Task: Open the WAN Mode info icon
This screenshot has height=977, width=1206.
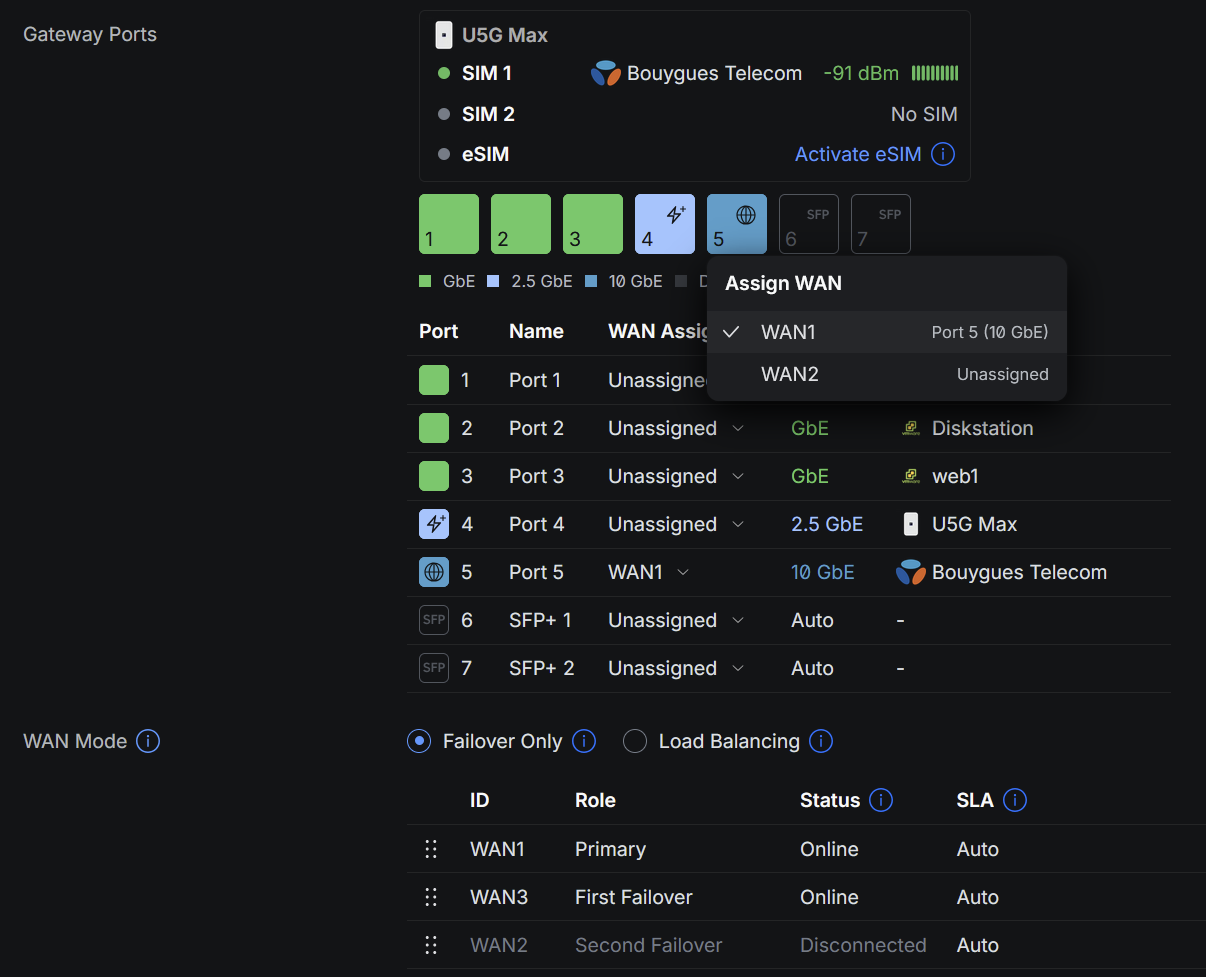Action: (x=148, y=741)
